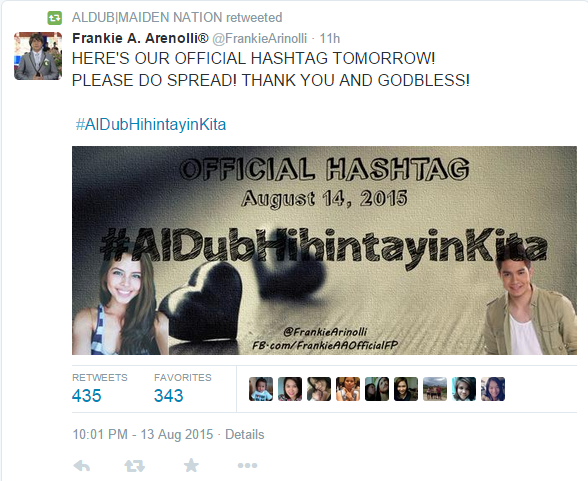View the 343 favorites count
588x481 pixels.
click(x=168, y=396)
